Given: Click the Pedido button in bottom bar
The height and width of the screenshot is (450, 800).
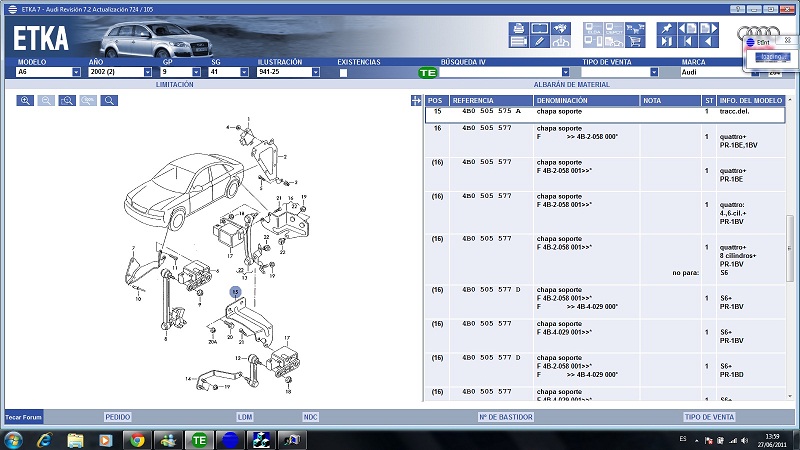Looking at the screenshot, I should (118, 416).
